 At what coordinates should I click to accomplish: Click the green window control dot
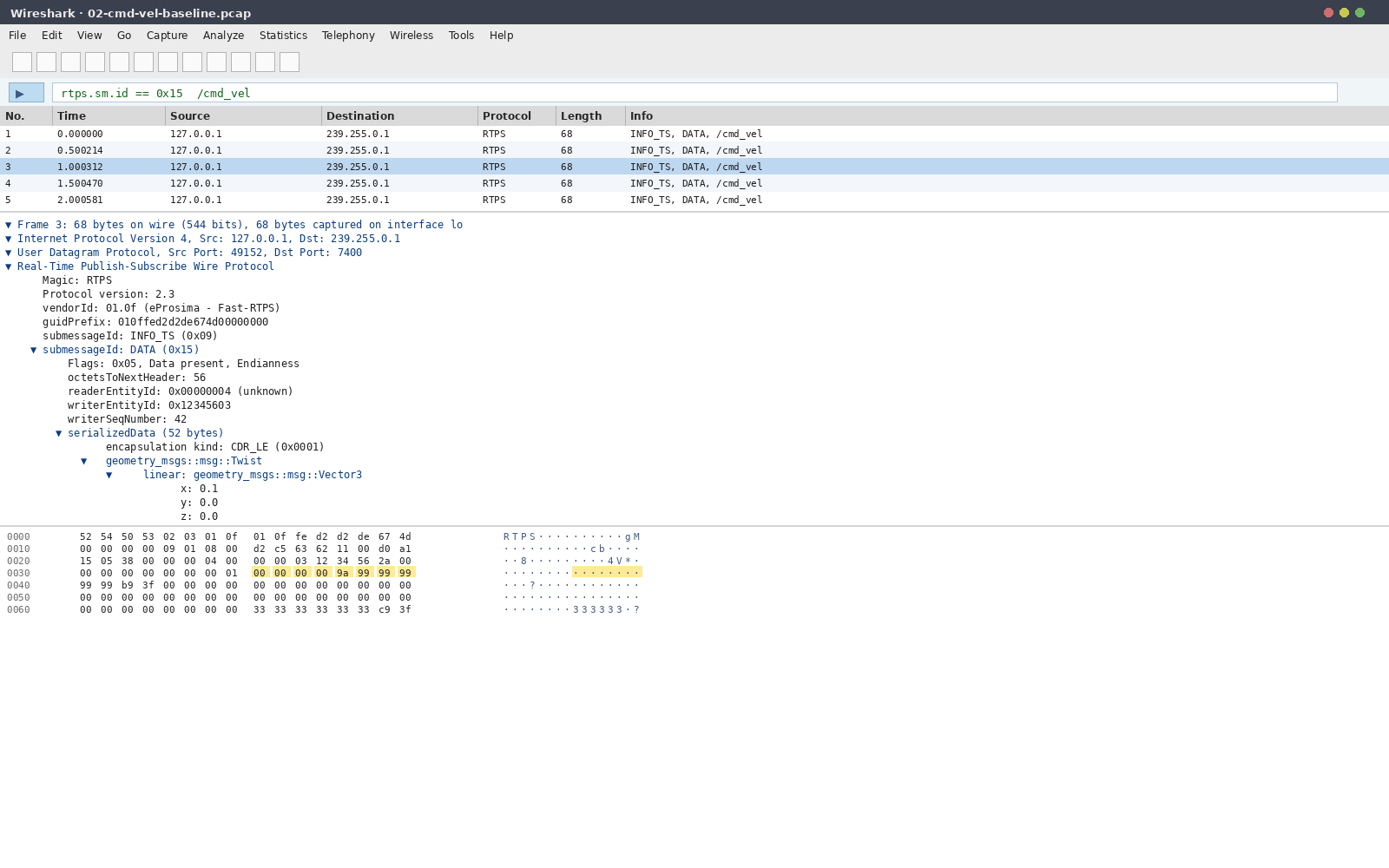[1359, 13]
